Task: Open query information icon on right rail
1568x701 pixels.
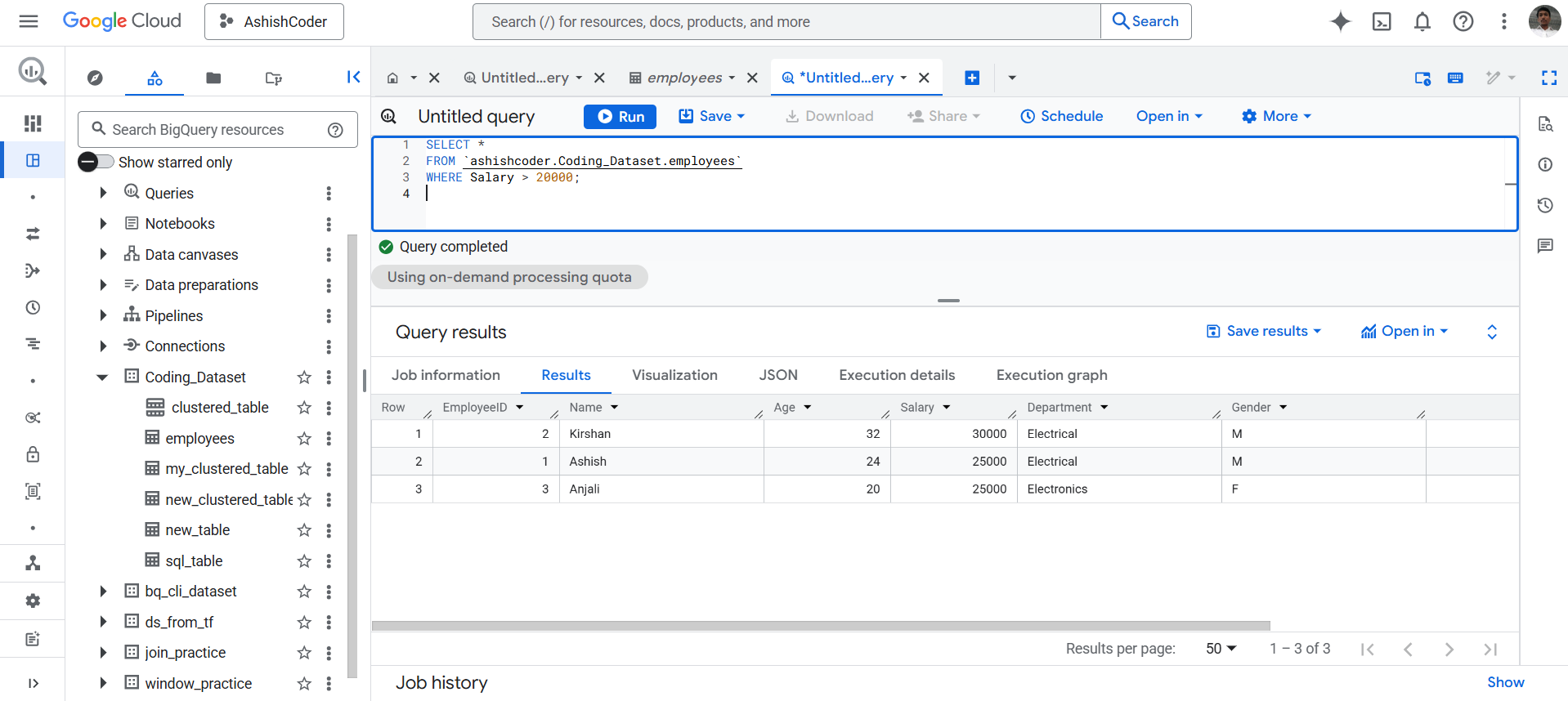Action: tap(1545, 164)
